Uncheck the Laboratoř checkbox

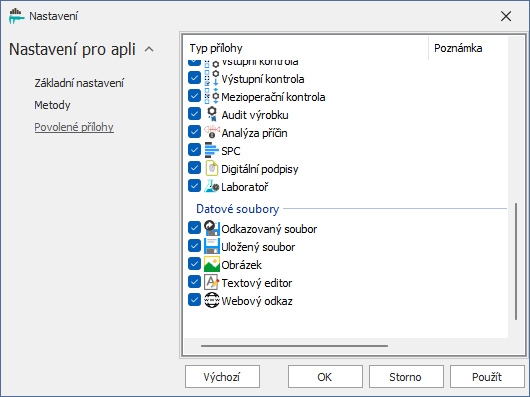tap(194, 185)
